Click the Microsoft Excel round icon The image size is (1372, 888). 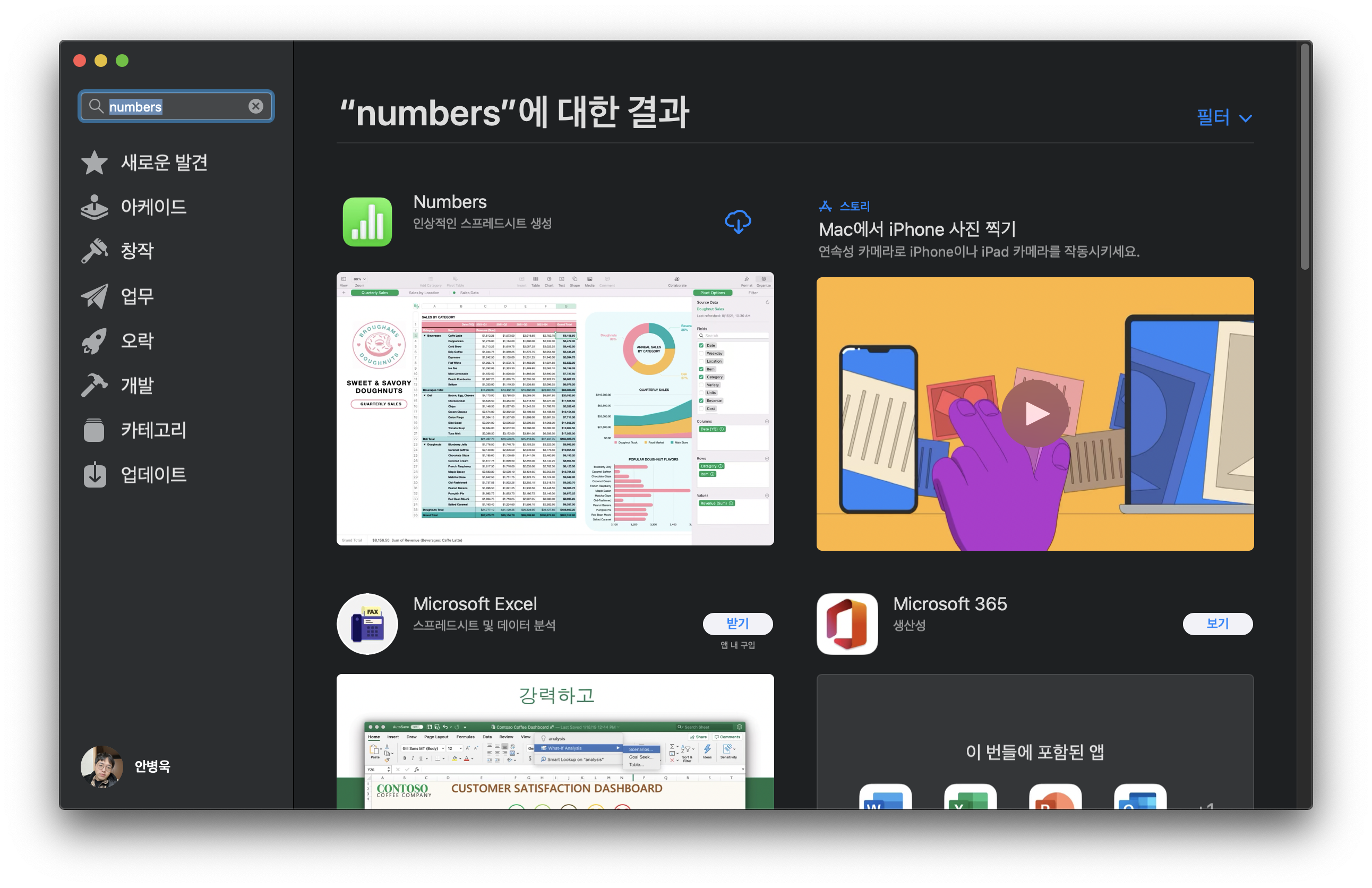(x=367, y=624)
